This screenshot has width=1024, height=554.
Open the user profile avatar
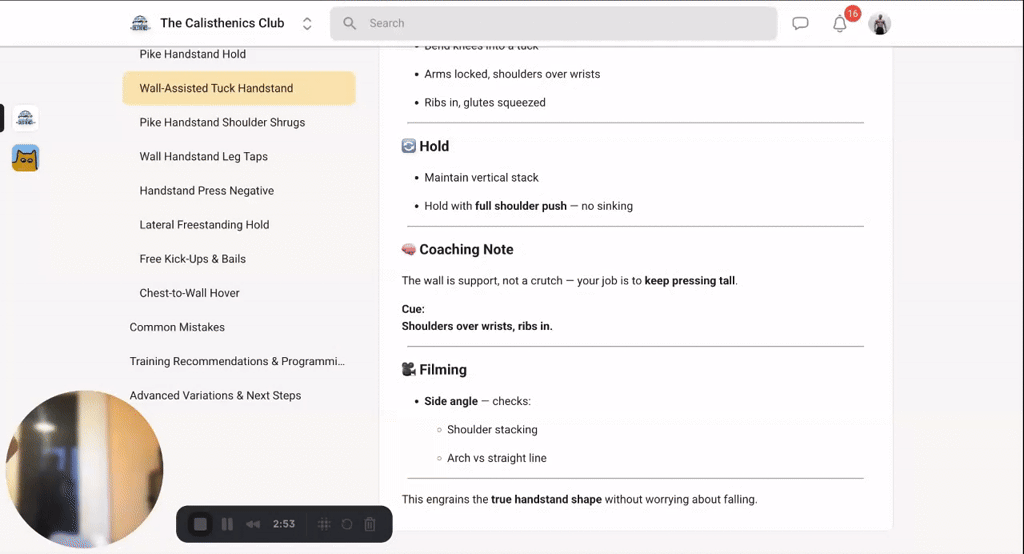[879, 24]
